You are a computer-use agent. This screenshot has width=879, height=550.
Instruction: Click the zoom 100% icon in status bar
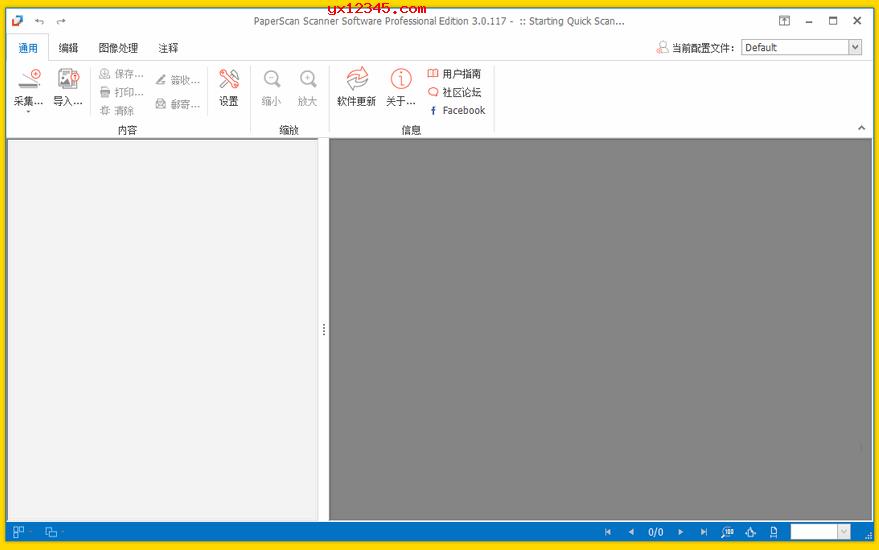point(728,531)
